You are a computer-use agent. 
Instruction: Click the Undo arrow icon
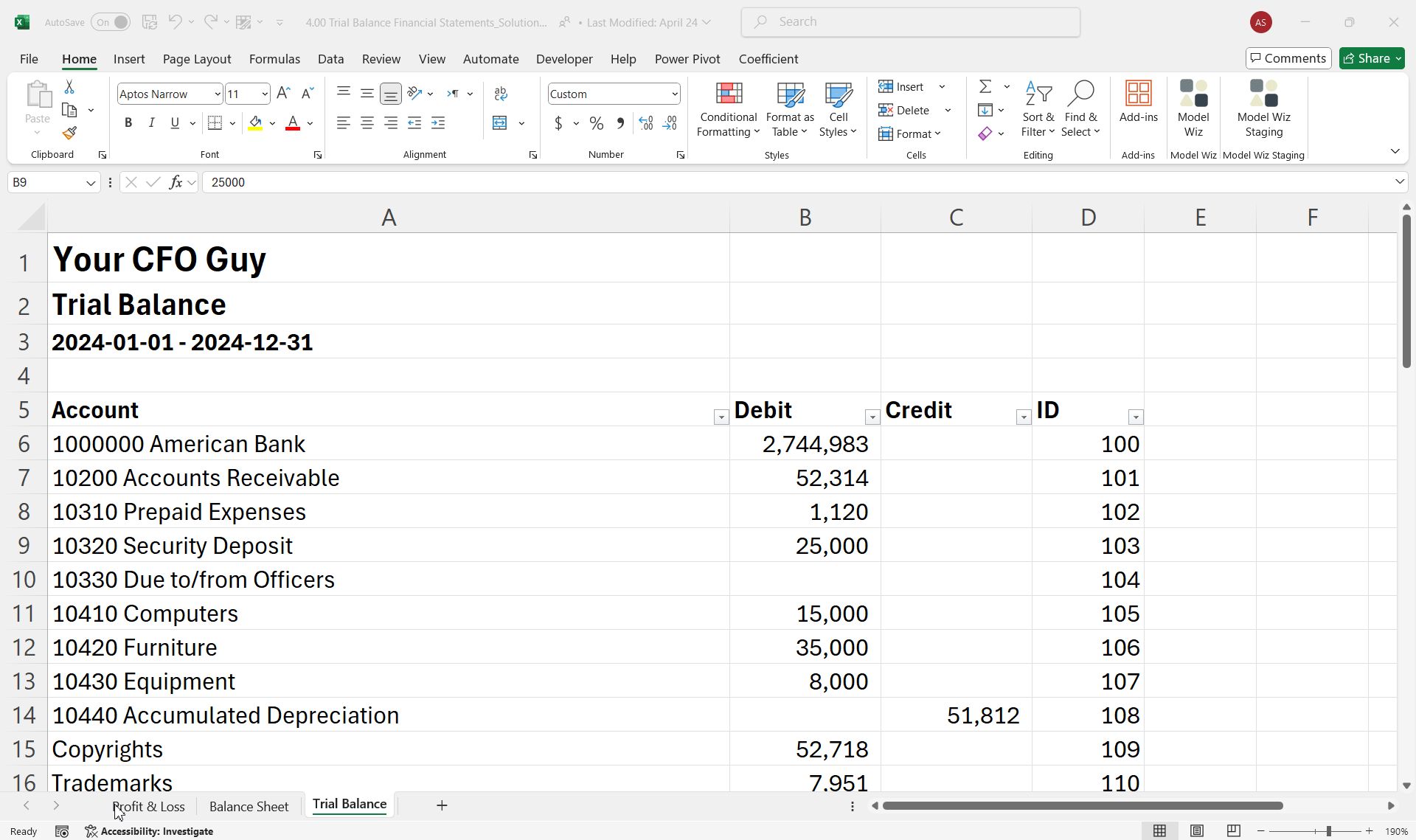[175, 22]
